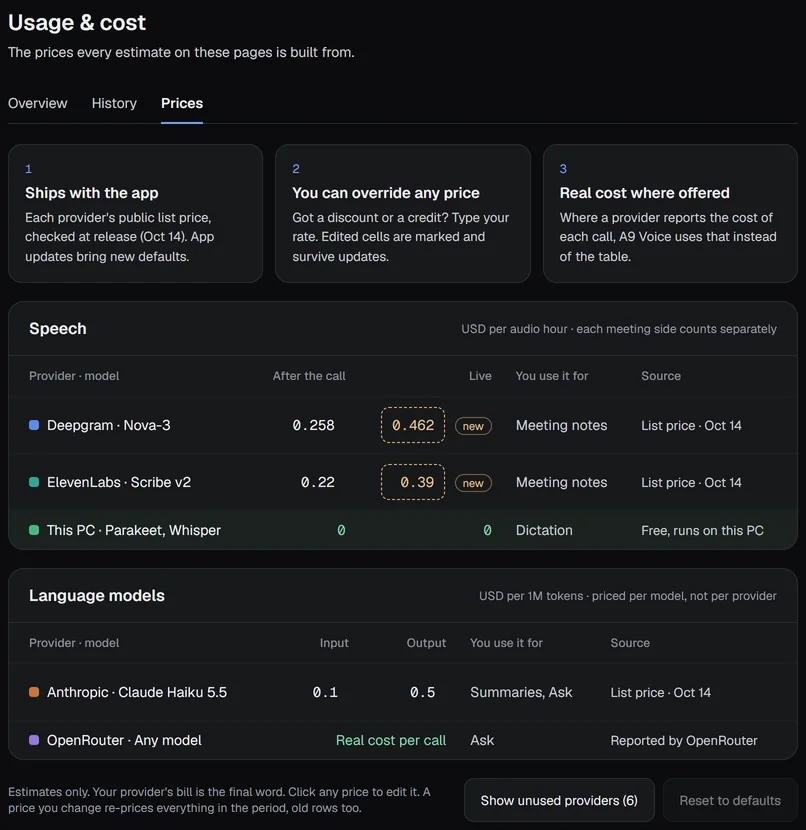Click the Usage & cost page title

point(77,23)
